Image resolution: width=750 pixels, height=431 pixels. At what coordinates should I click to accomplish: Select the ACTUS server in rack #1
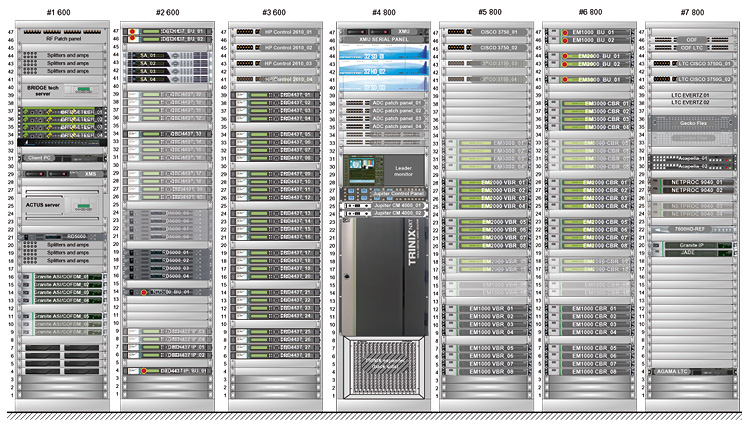[63, 205]
